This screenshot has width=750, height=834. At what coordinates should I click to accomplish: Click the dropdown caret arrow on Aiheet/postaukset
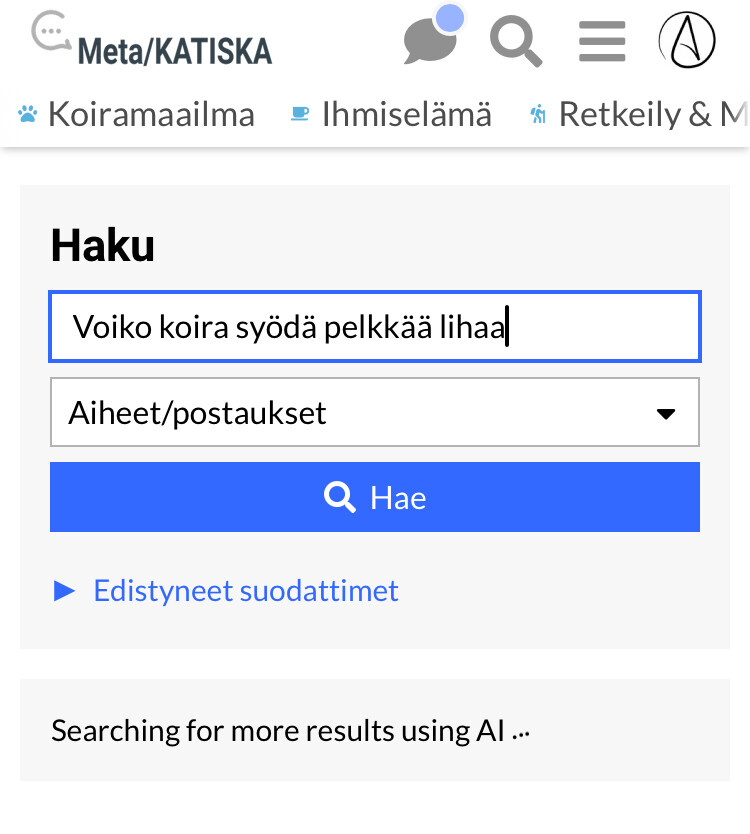[666, 413]
